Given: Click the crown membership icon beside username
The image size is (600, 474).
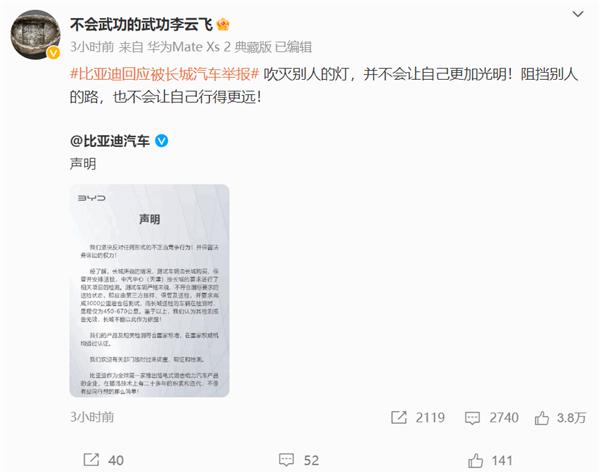Looking at the screenshot, I should pos(223,25).
